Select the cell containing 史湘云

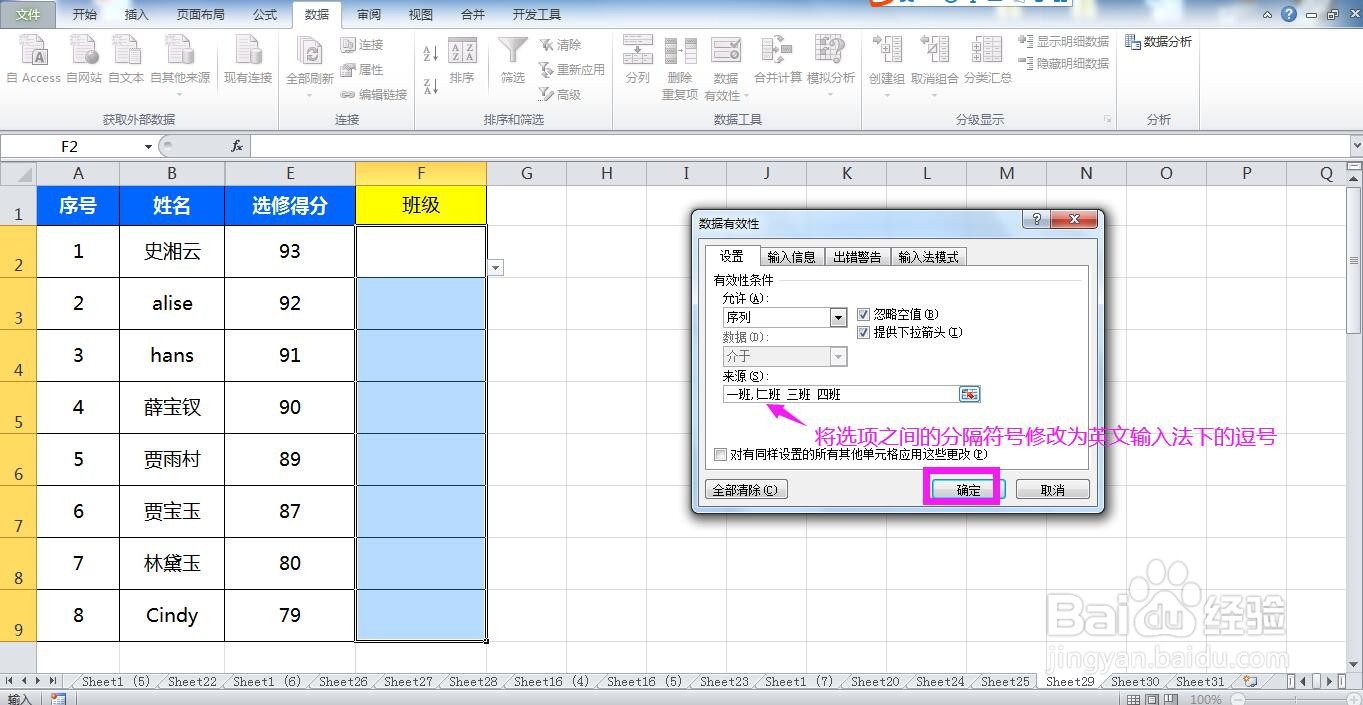coord(172,251)
